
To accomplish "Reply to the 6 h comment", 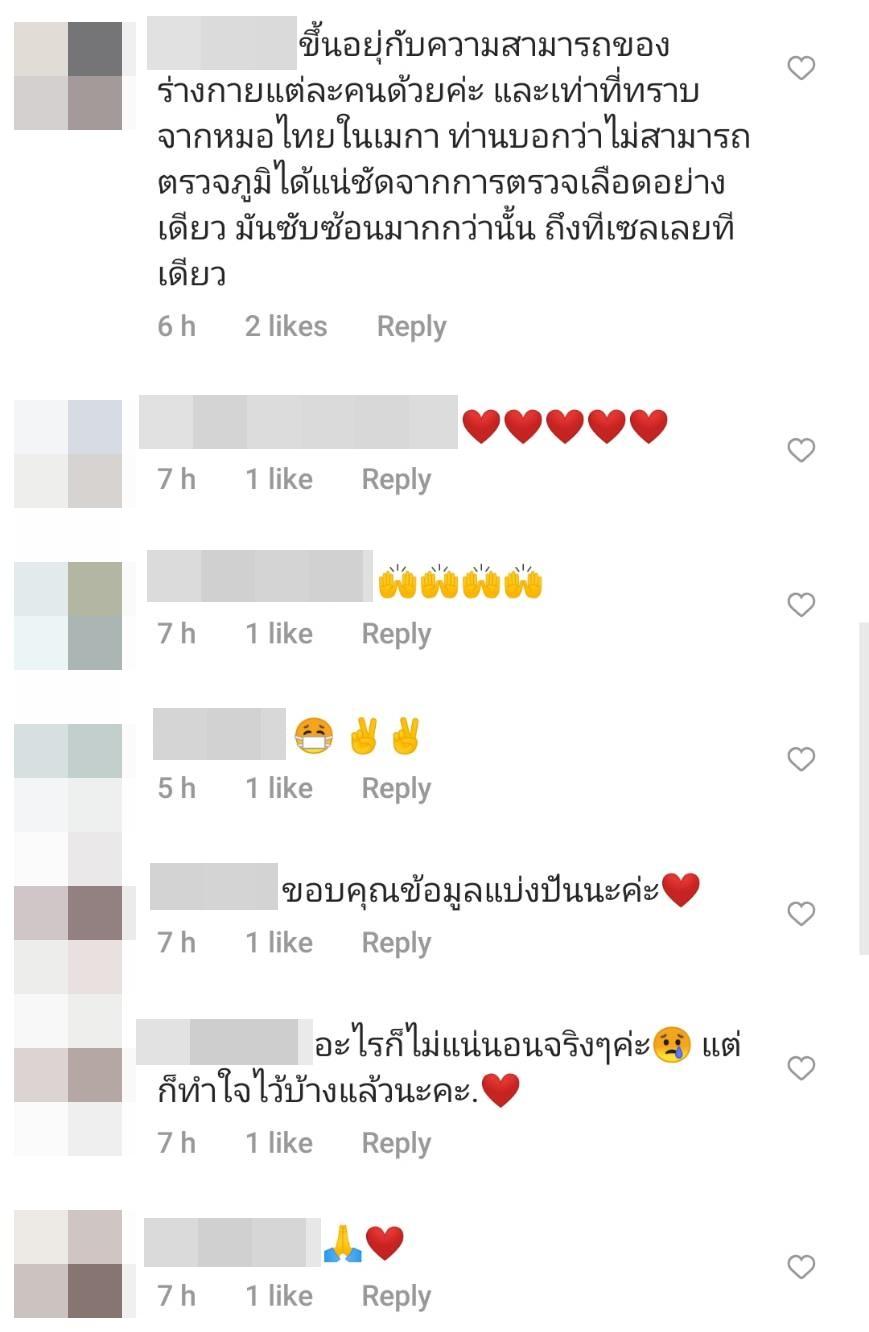I will pos(411,327).
